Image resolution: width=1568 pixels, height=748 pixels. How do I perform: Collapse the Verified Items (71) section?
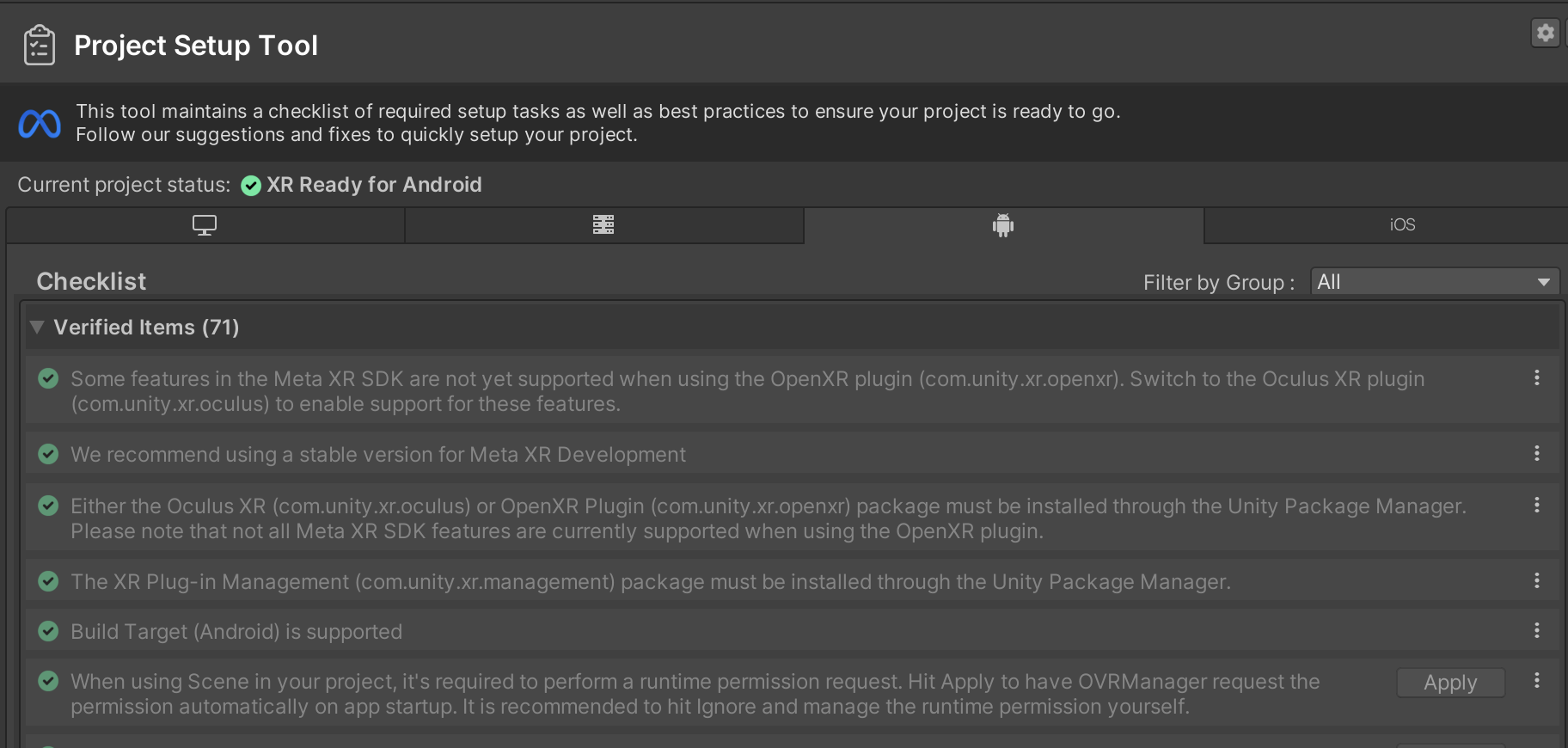click(x=37, y=327)
